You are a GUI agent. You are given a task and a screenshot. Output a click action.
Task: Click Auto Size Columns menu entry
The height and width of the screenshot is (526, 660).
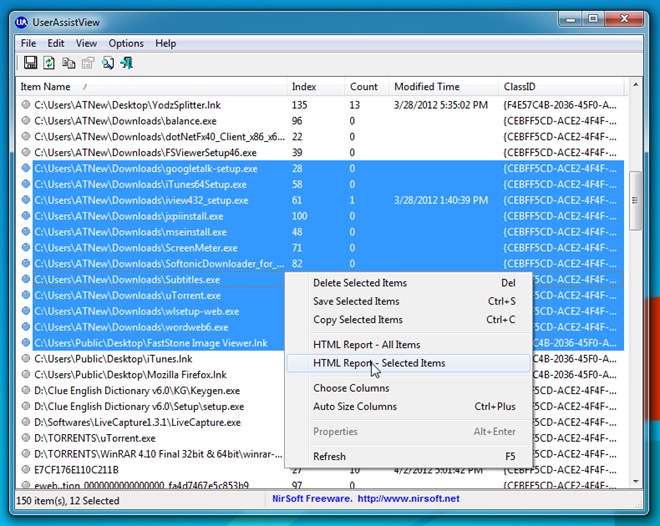click(408, 406)
